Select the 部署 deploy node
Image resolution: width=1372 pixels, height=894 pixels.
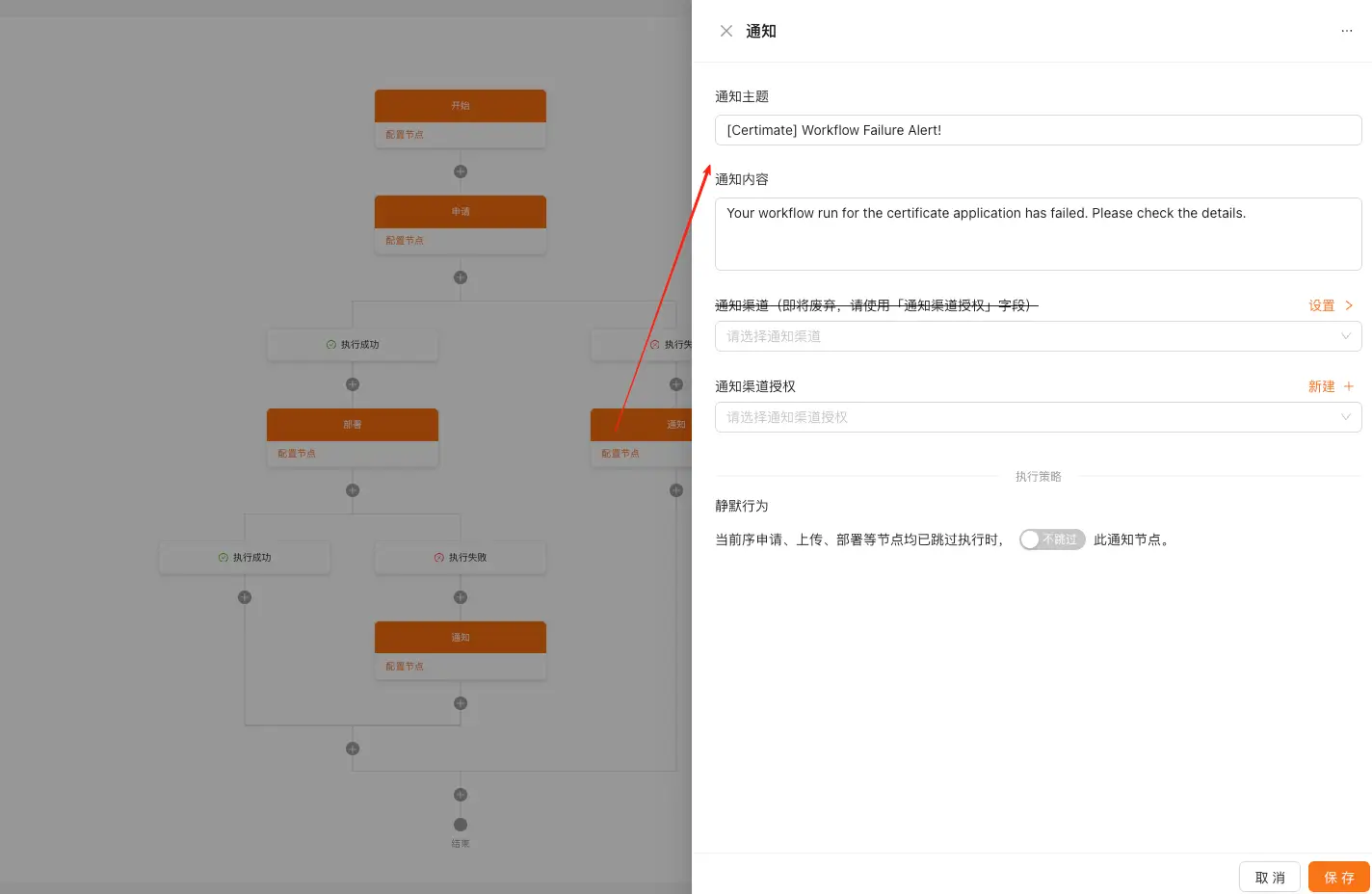tap(353, 425)
